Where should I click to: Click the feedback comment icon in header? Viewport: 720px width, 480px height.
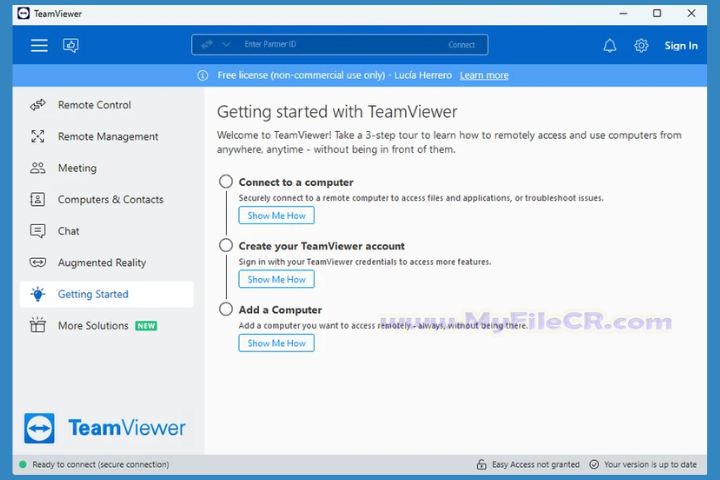click(71, 45)
